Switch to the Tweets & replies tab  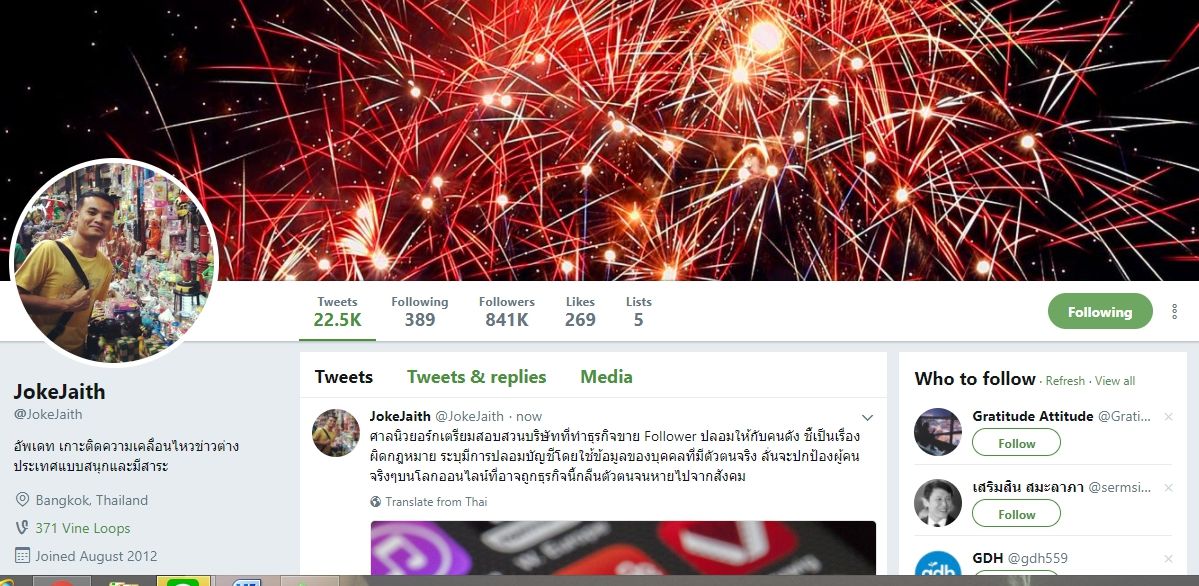pyautogui.click(x=476, y=376)
